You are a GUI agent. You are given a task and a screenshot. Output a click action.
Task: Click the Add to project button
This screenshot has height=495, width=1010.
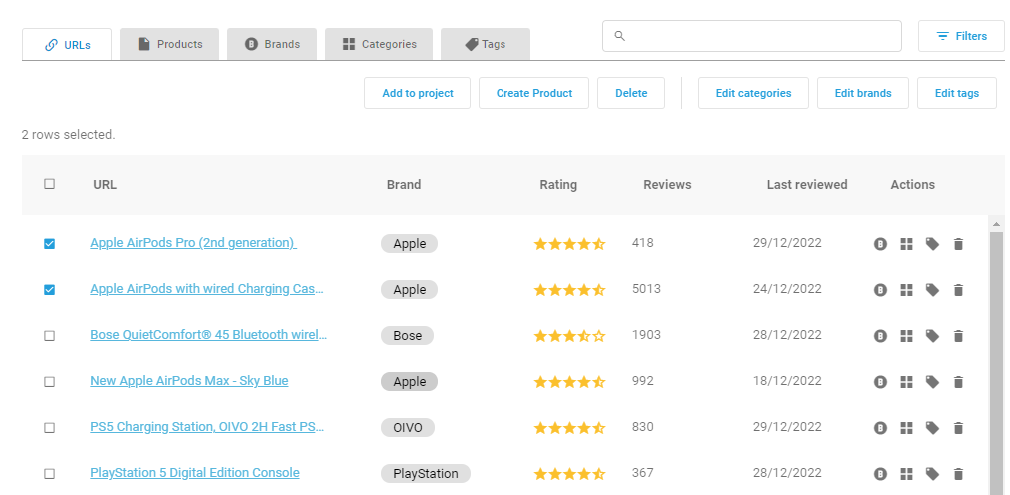(417, 93)
